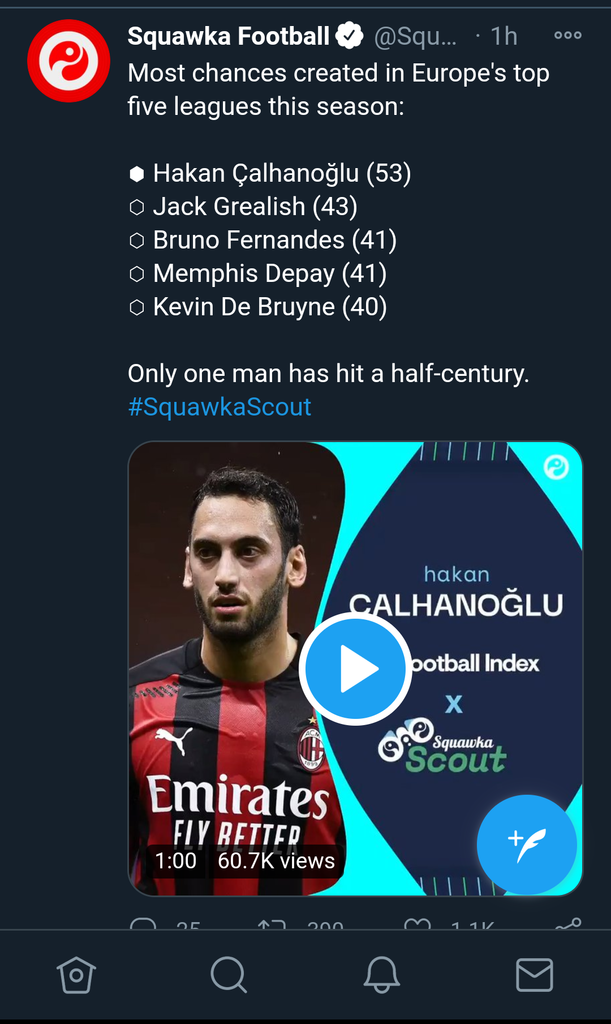Tap the @Squ... account handle
611x1024 pixels.
[414, 37]
